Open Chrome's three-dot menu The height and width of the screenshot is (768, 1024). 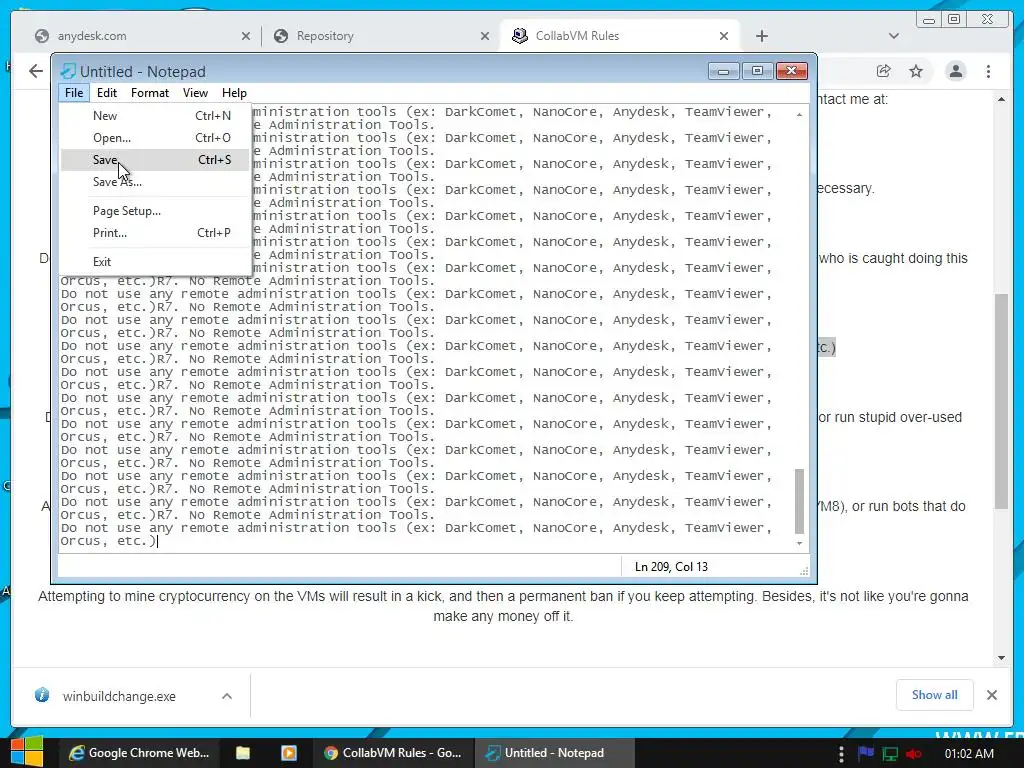[988, 71]
